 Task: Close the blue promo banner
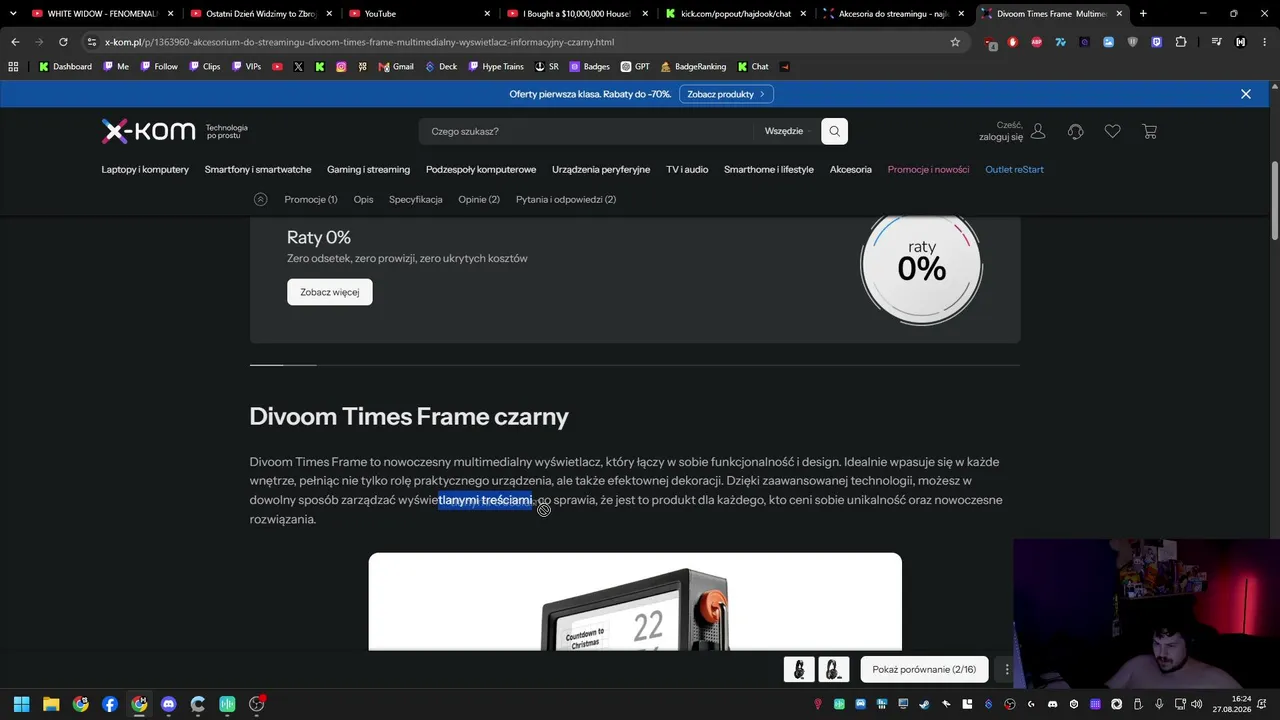click(x=1245, y=94)
